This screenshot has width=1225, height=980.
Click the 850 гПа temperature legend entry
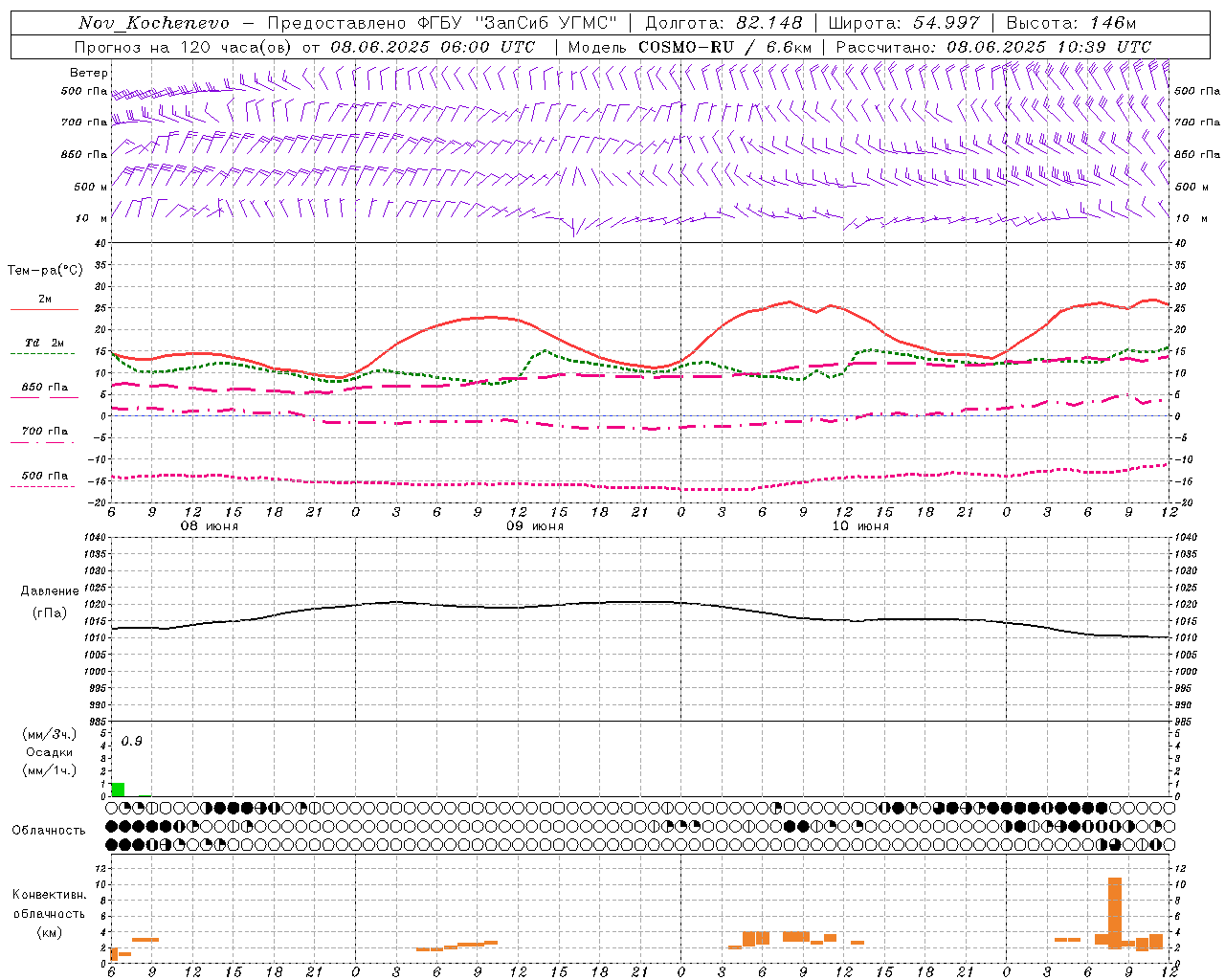point(45,388)
